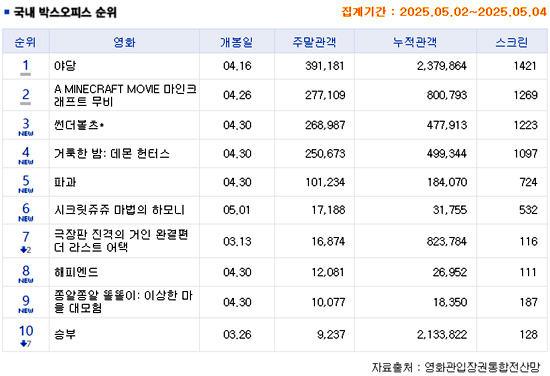Click rank number 7
The width and height of the screenshot is (550, 376).
(x=26, y=237)
